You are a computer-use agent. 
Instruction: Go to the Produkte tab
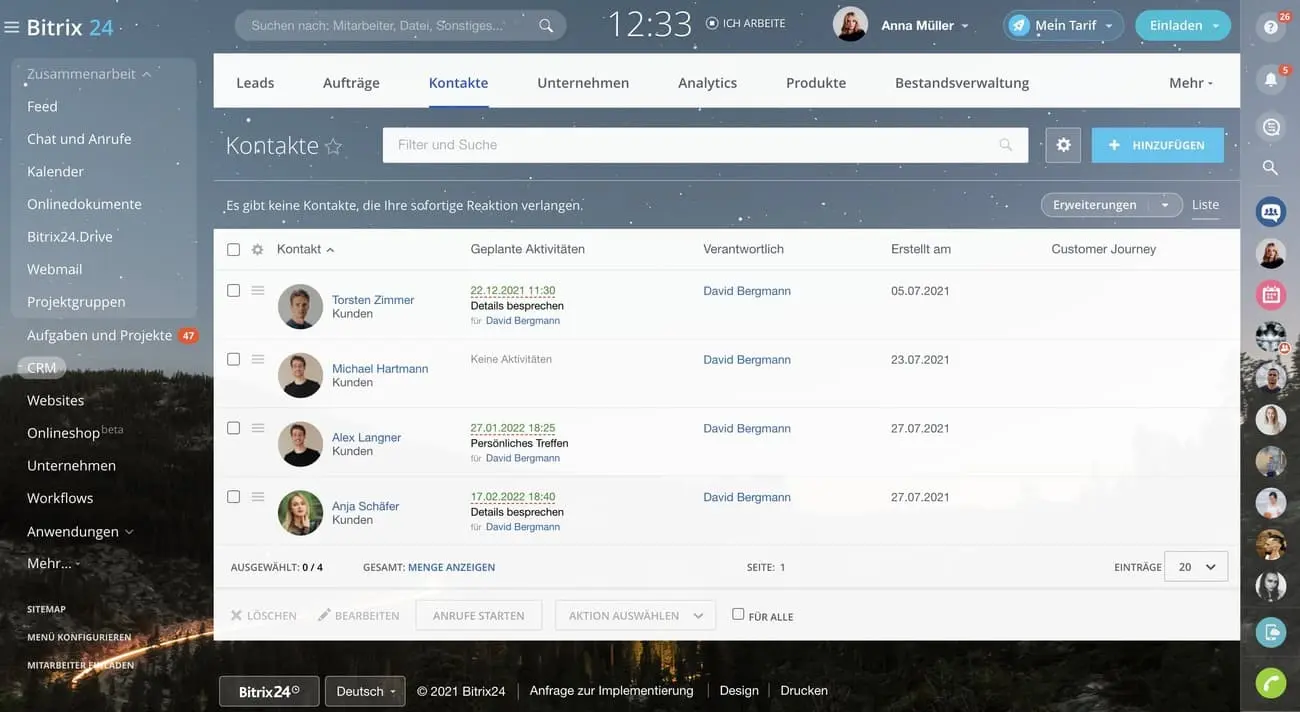click(816, 83)
